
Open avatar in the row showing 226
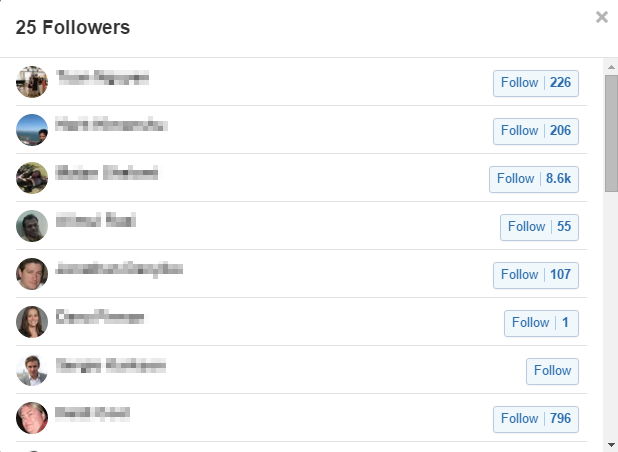click(32, 82)
